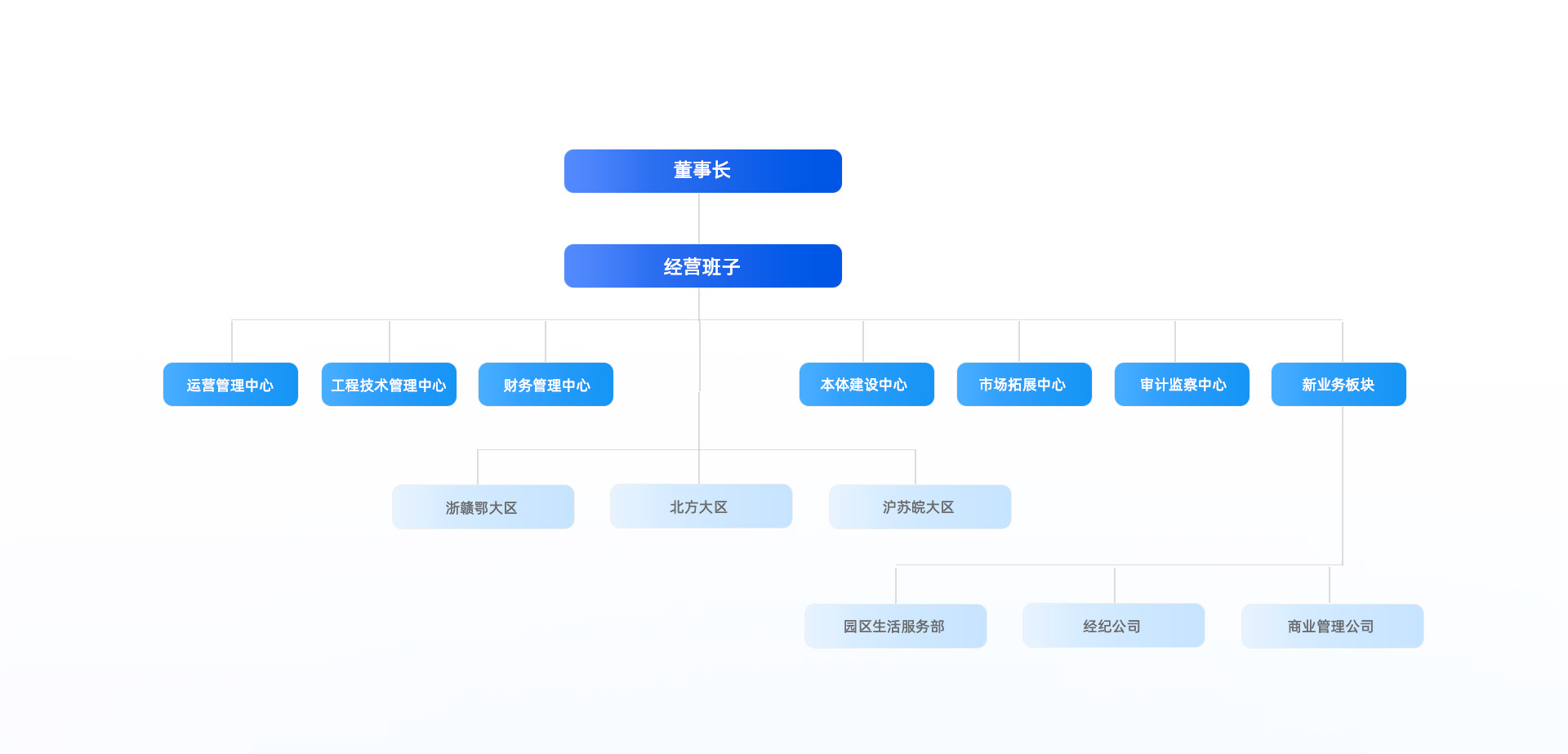Click the 市场拓展中心 box
The width and height of the screenshot is (1568, 754).
[x=1024, y=384]
